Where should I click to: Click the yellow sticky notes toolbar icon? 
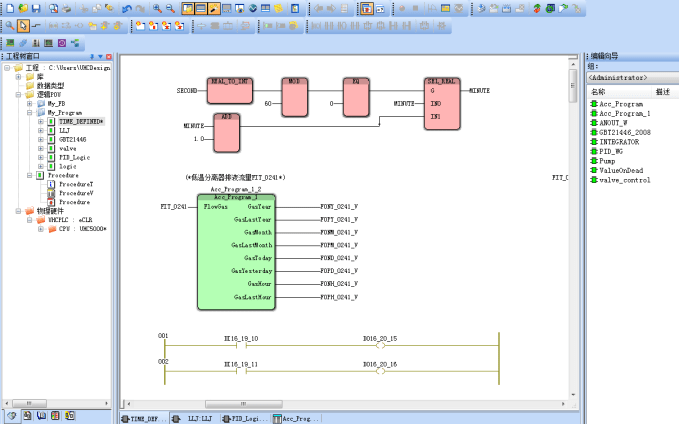278,8
